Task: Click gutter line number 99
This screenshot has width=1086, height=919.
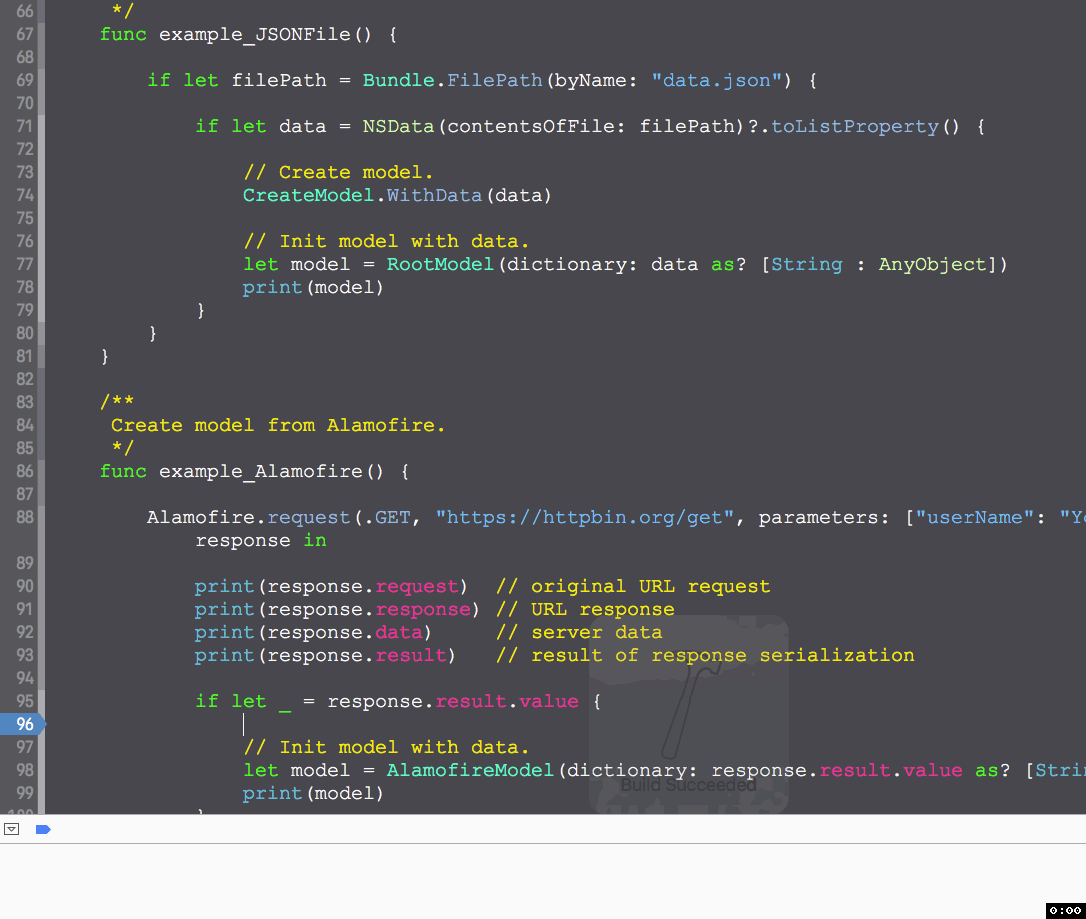Action: [25, 793]
